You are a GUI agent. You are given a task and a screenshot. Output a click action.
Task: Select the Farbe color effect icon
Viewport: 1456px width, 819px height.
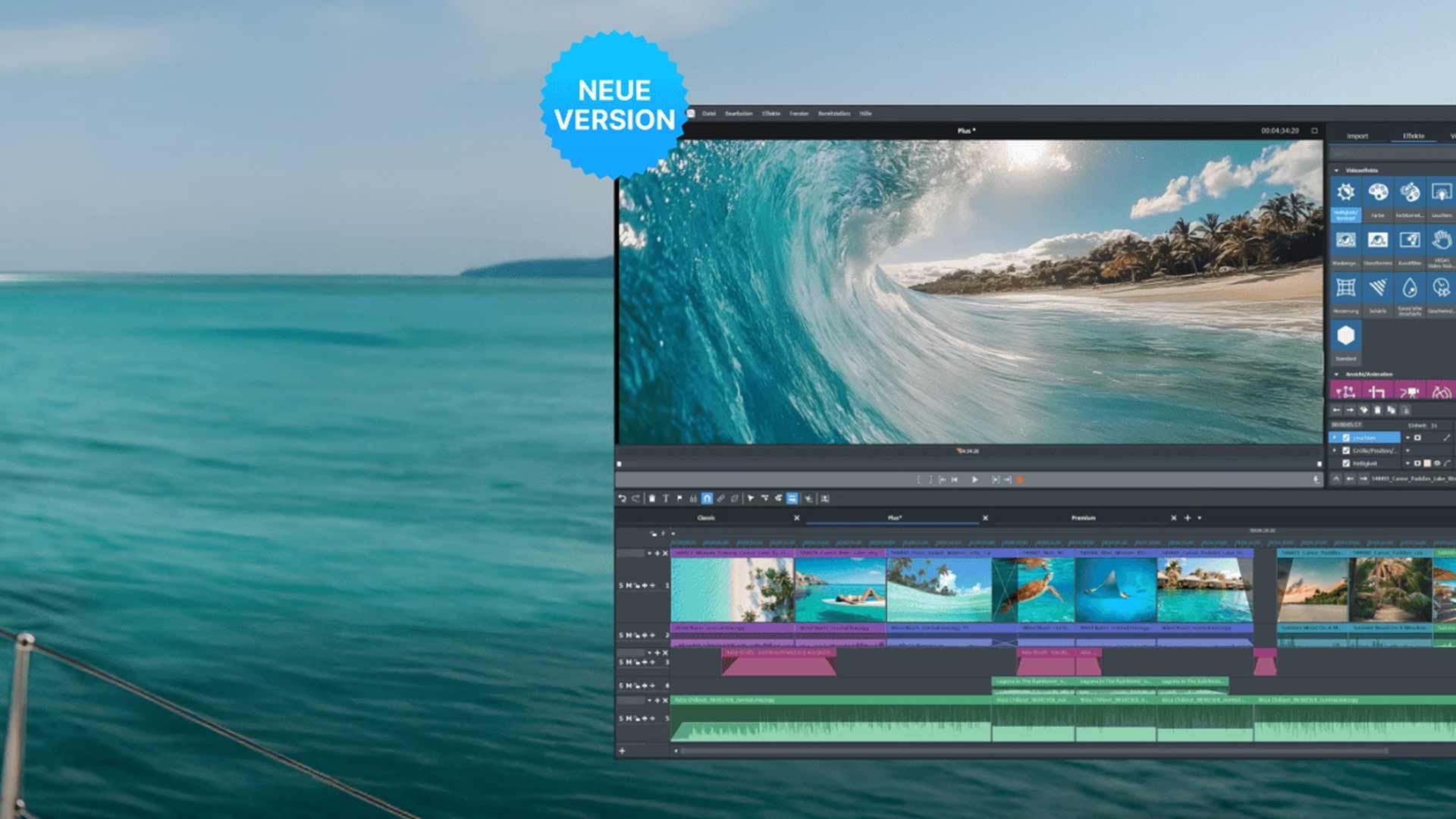click(1378, 193)
